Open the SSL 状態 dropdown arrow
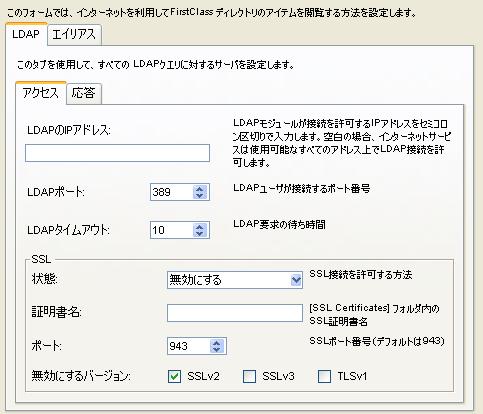 pyautogui.click(x=296, y=280)
